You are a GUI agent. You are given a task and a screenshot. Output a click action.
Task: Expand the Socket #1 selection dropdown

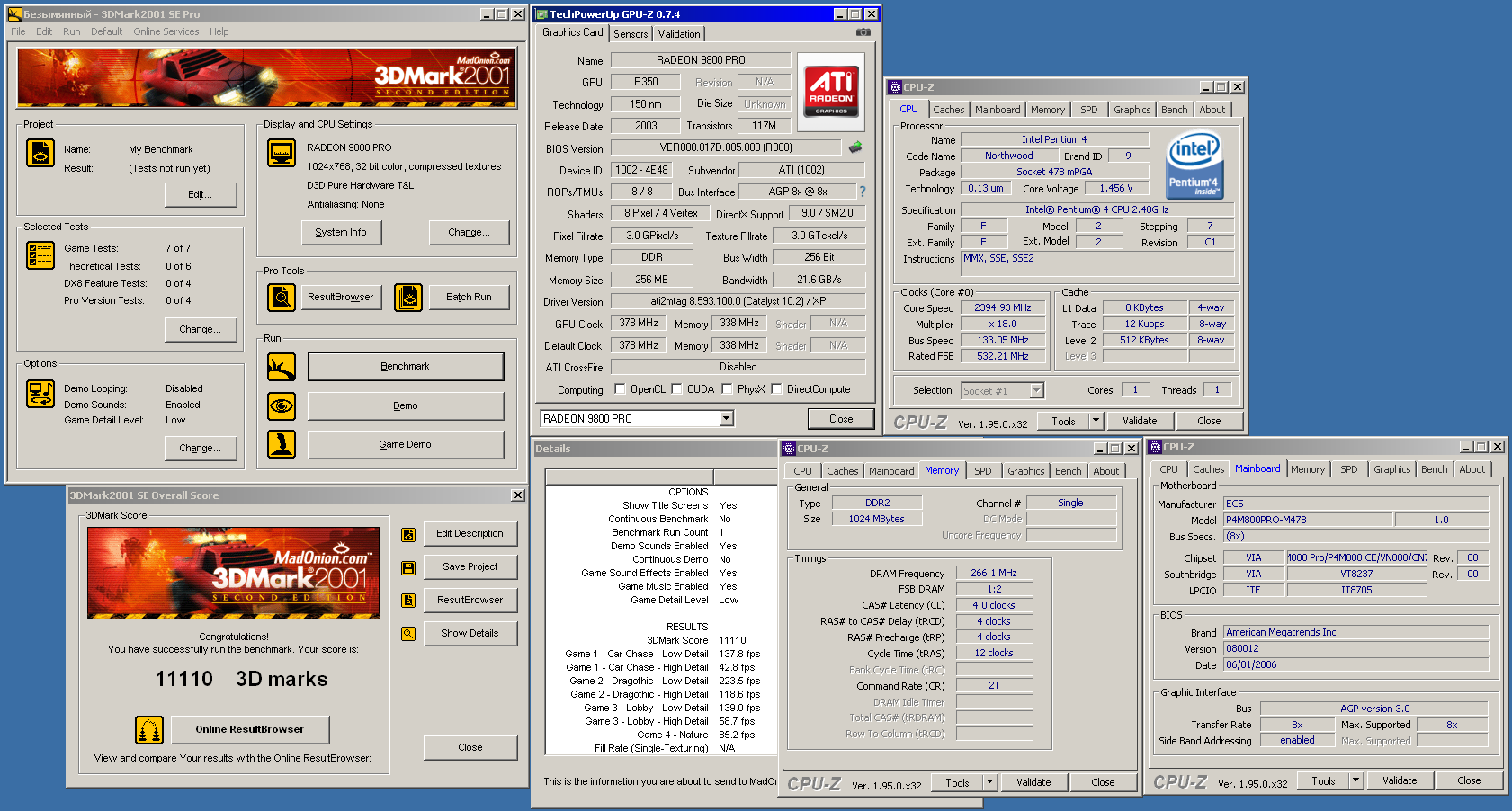pos(1036,390)
